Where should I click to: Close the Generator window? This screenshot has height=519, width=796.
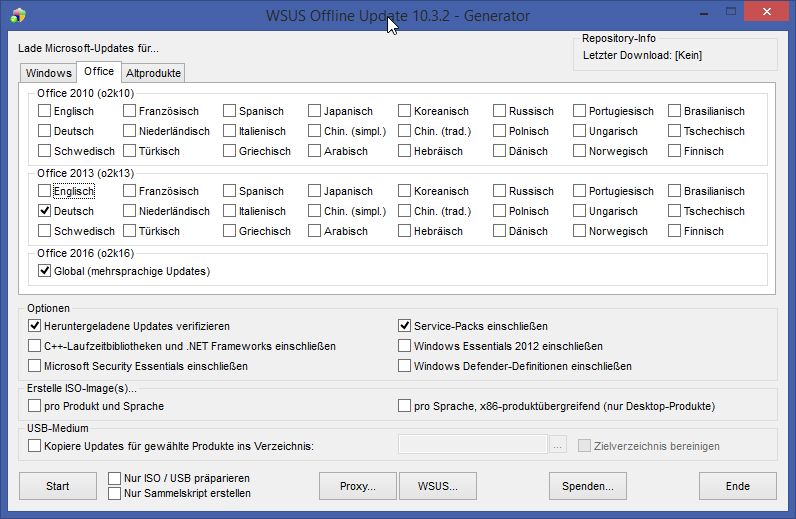pos(767,11)
